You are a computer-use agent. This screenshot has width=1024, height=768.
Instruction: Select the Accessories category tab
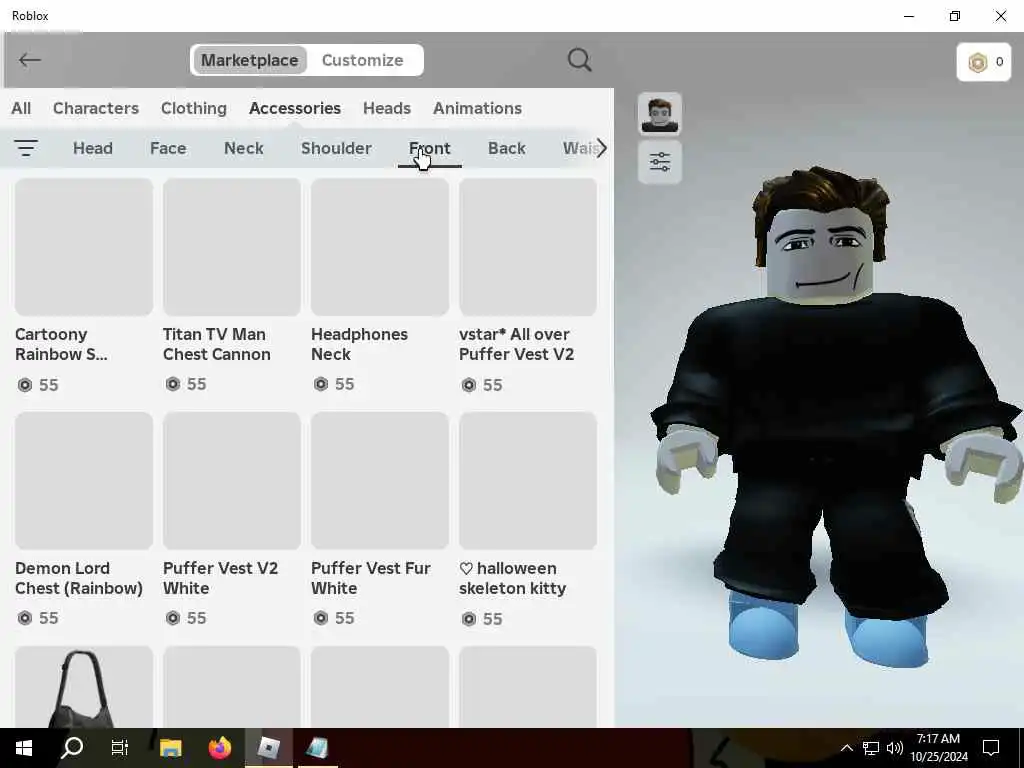pos(295,108)
